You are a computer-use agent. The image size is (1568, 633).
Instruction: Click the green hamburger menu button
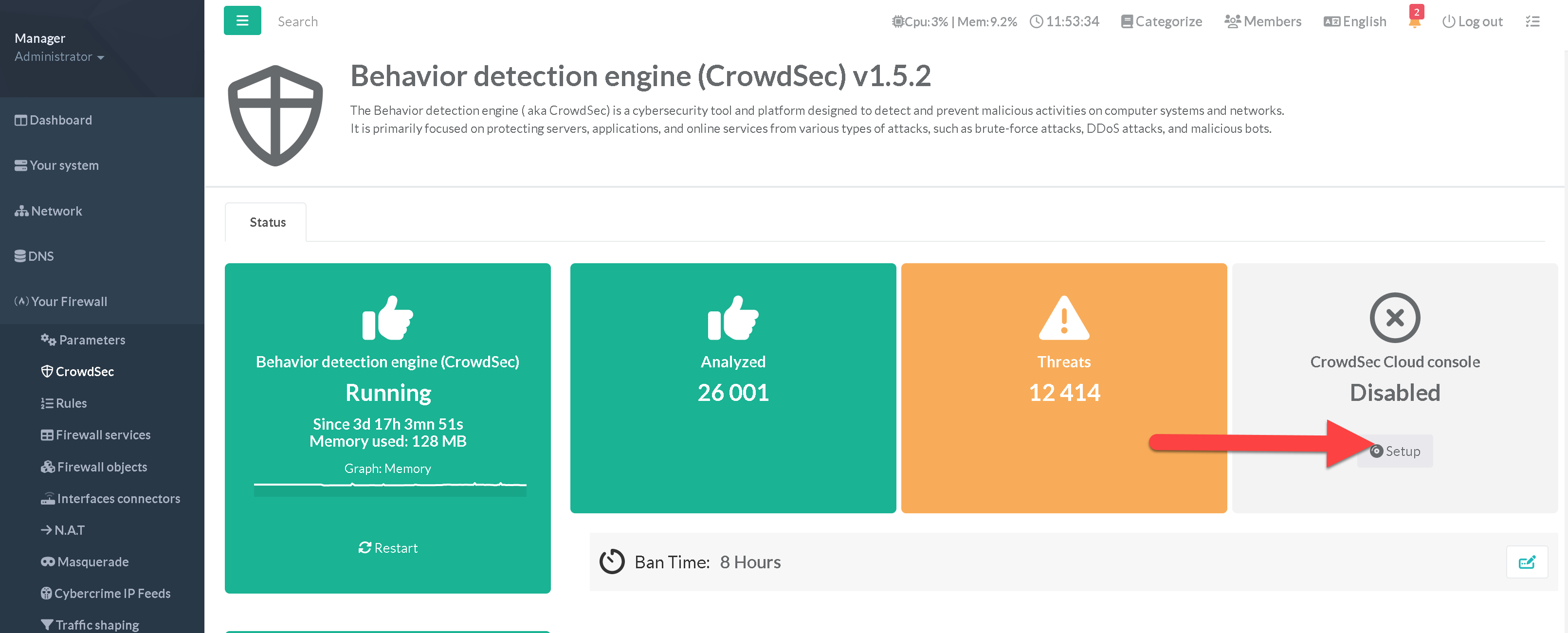coord(242,21)
